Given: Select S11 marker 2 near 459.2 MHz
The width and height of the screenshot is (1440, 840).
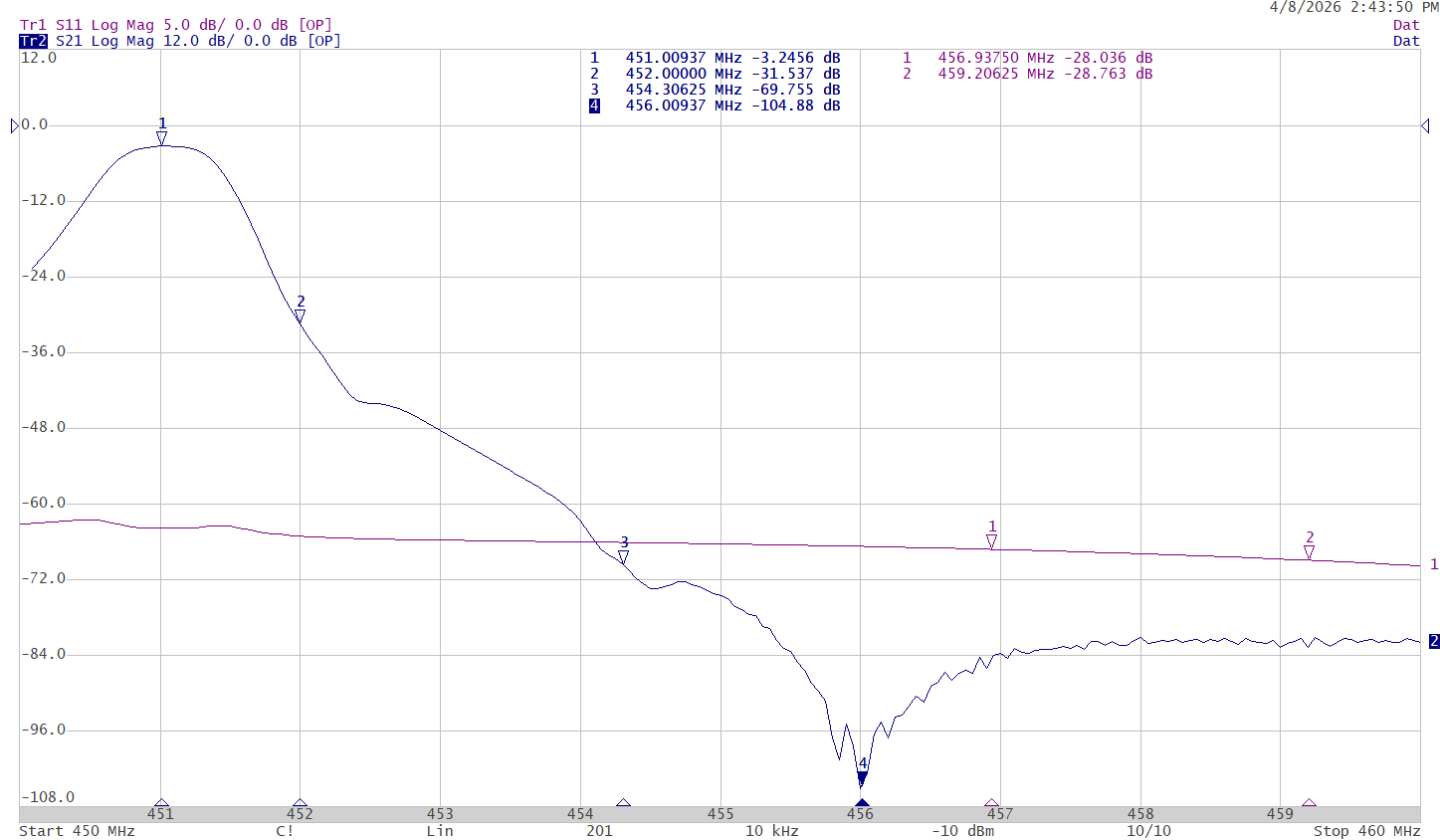Looking at the screenshot, I should (x=1309, y=552).
